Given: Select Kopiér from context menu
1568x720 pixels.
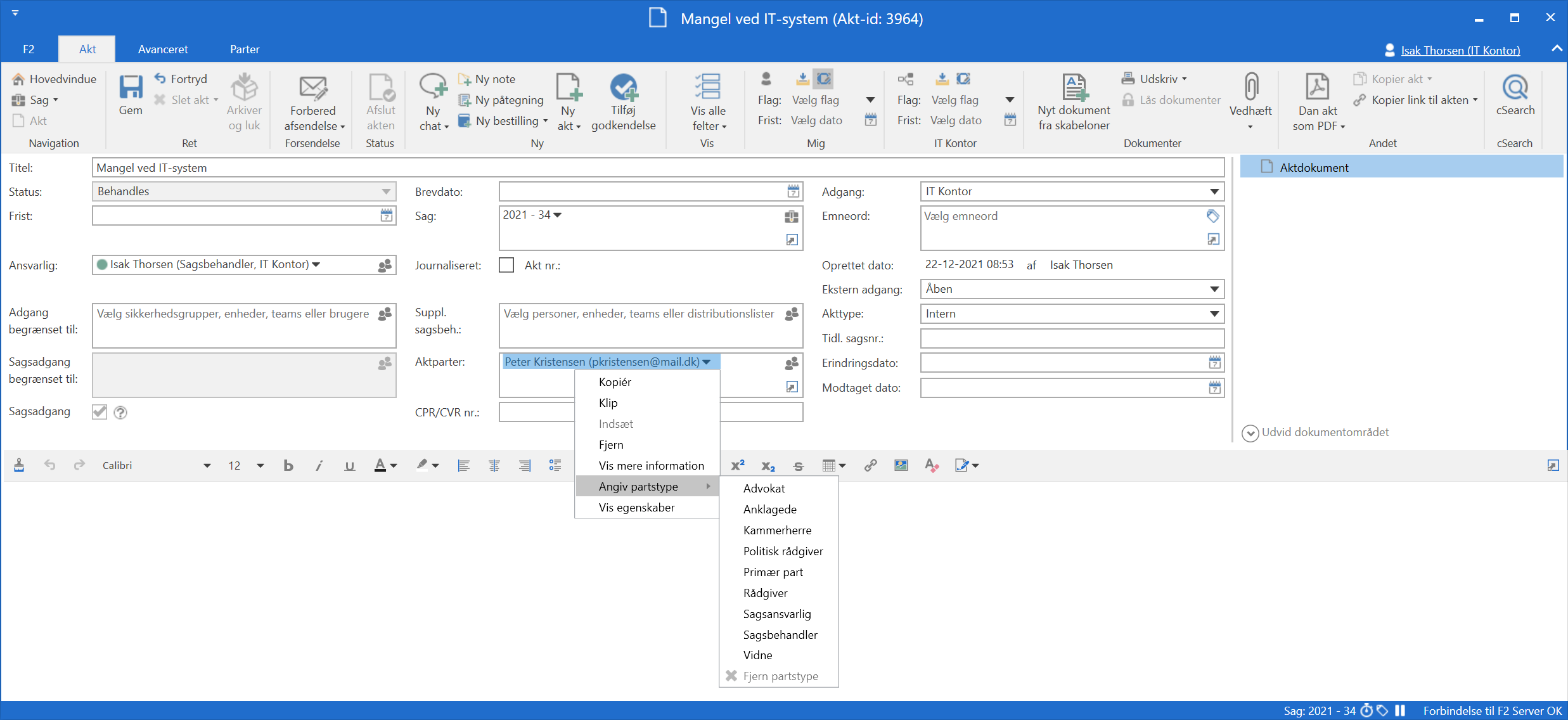Looking at the screenshot, I should 647,382.
